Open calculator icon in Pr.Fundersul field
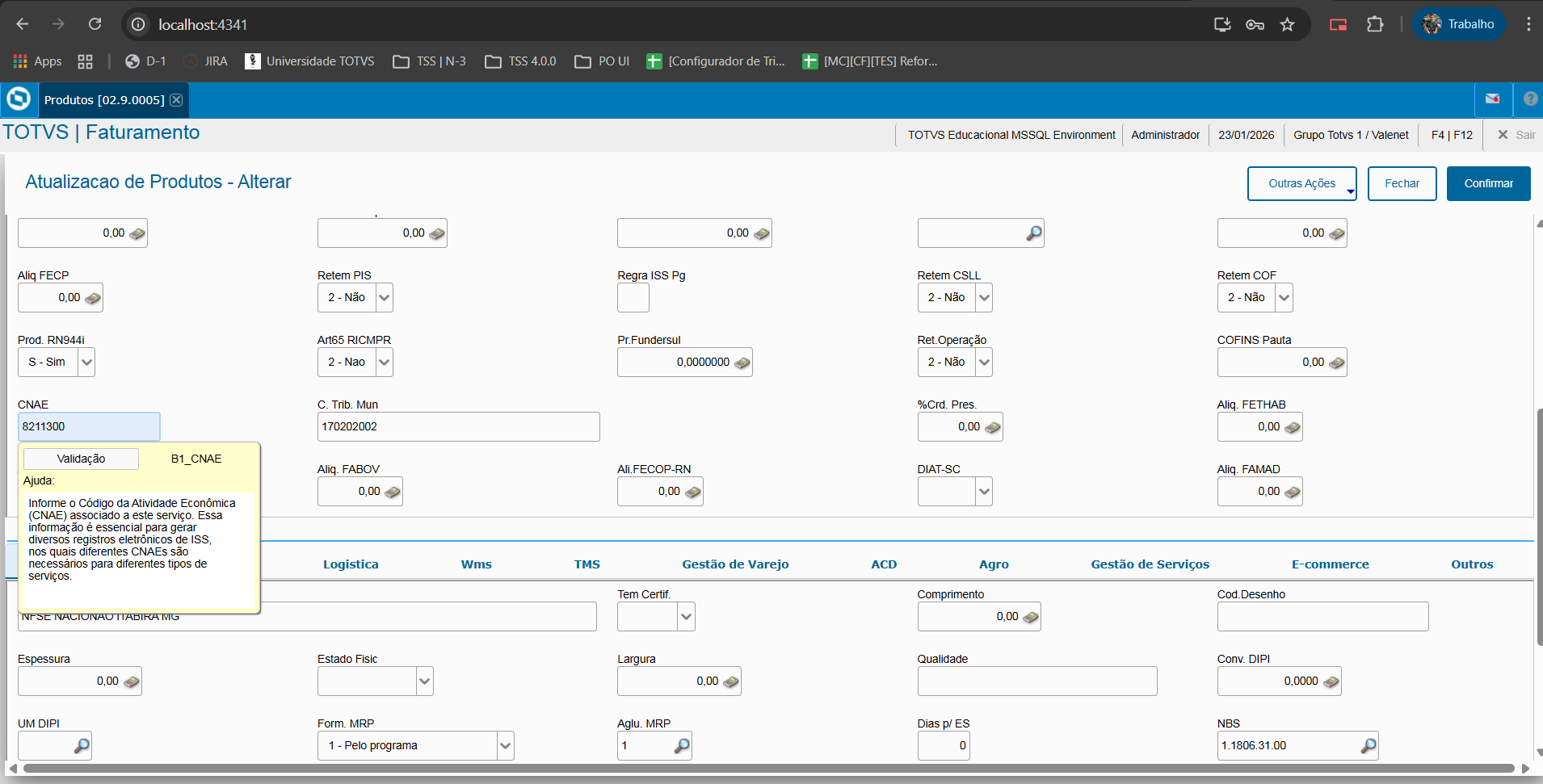This screenshot has width=1543, height=784. pyautogui.click(x=742, y=363)
